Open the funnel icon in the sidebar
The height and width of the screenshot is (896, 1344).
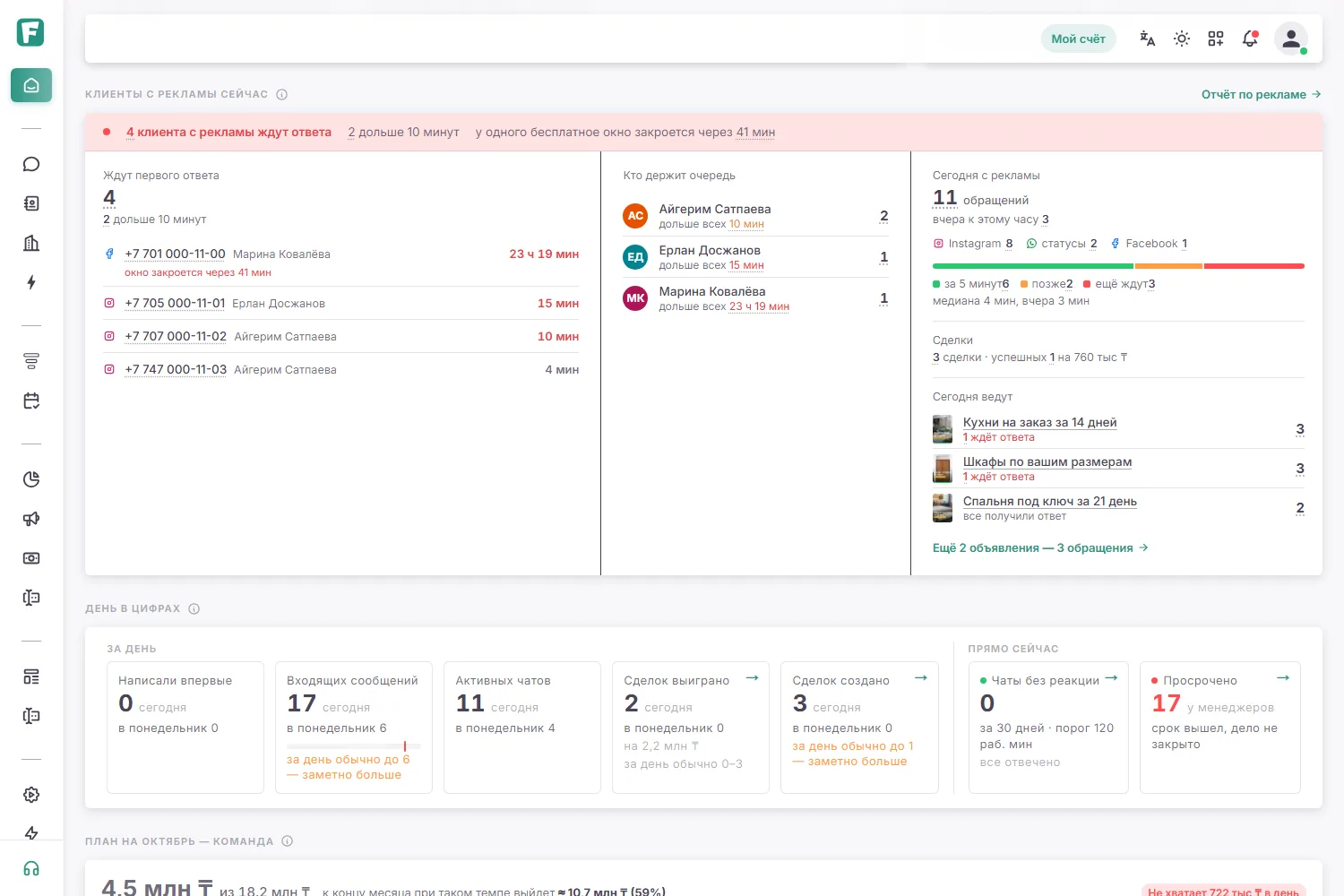(31, 361)
